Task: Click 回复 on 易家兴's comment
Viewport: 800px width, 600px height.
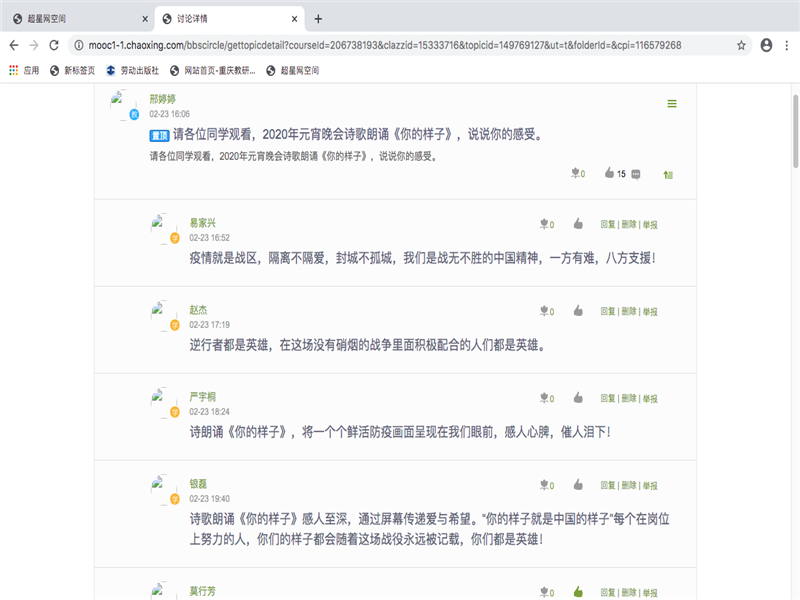Action: (x=608, y=224)
